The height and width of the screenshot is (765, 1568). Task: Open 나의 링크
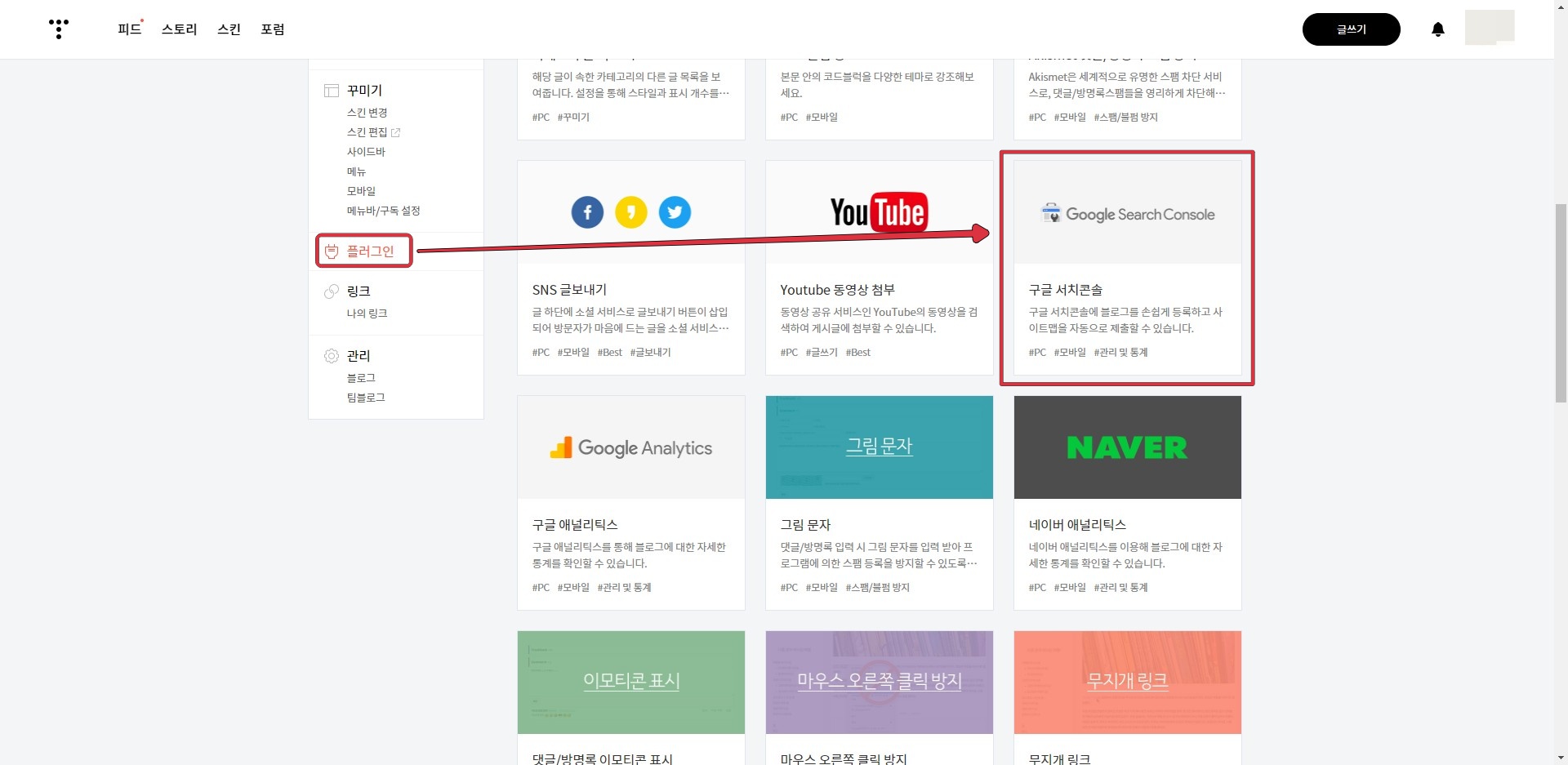coord(367,314)
